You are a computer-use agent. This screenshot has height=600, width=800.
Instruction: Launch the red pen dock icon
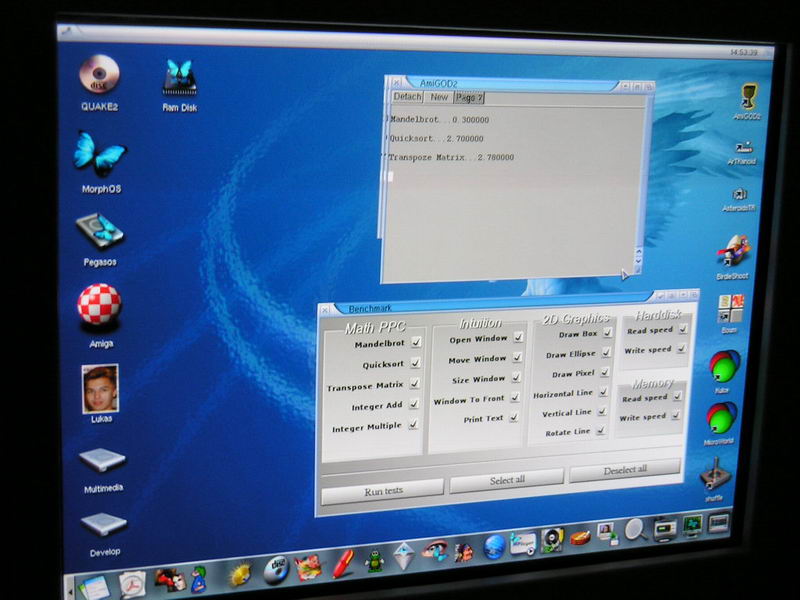coord(343,563)
